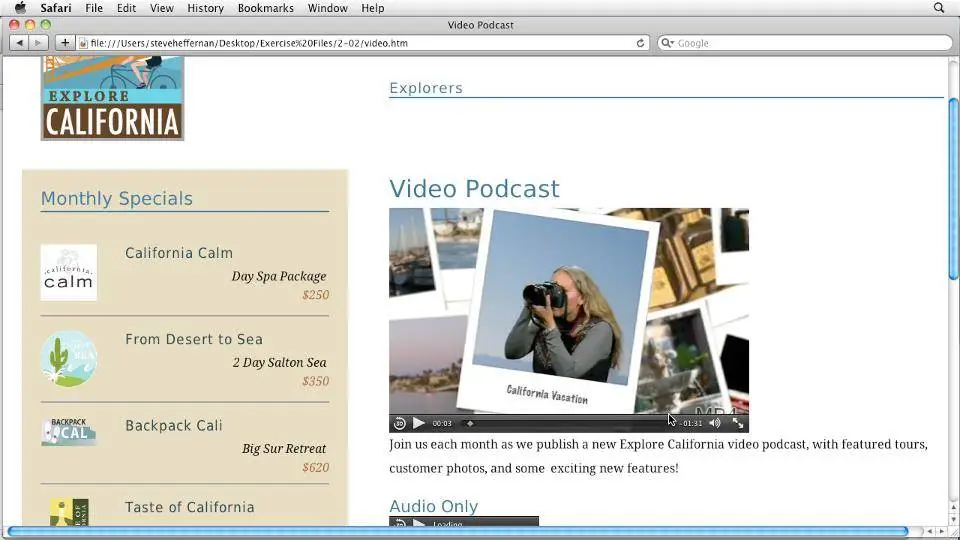Click the $350 price
Viewport: 960px width, 540px height.
tap(315, 381)
